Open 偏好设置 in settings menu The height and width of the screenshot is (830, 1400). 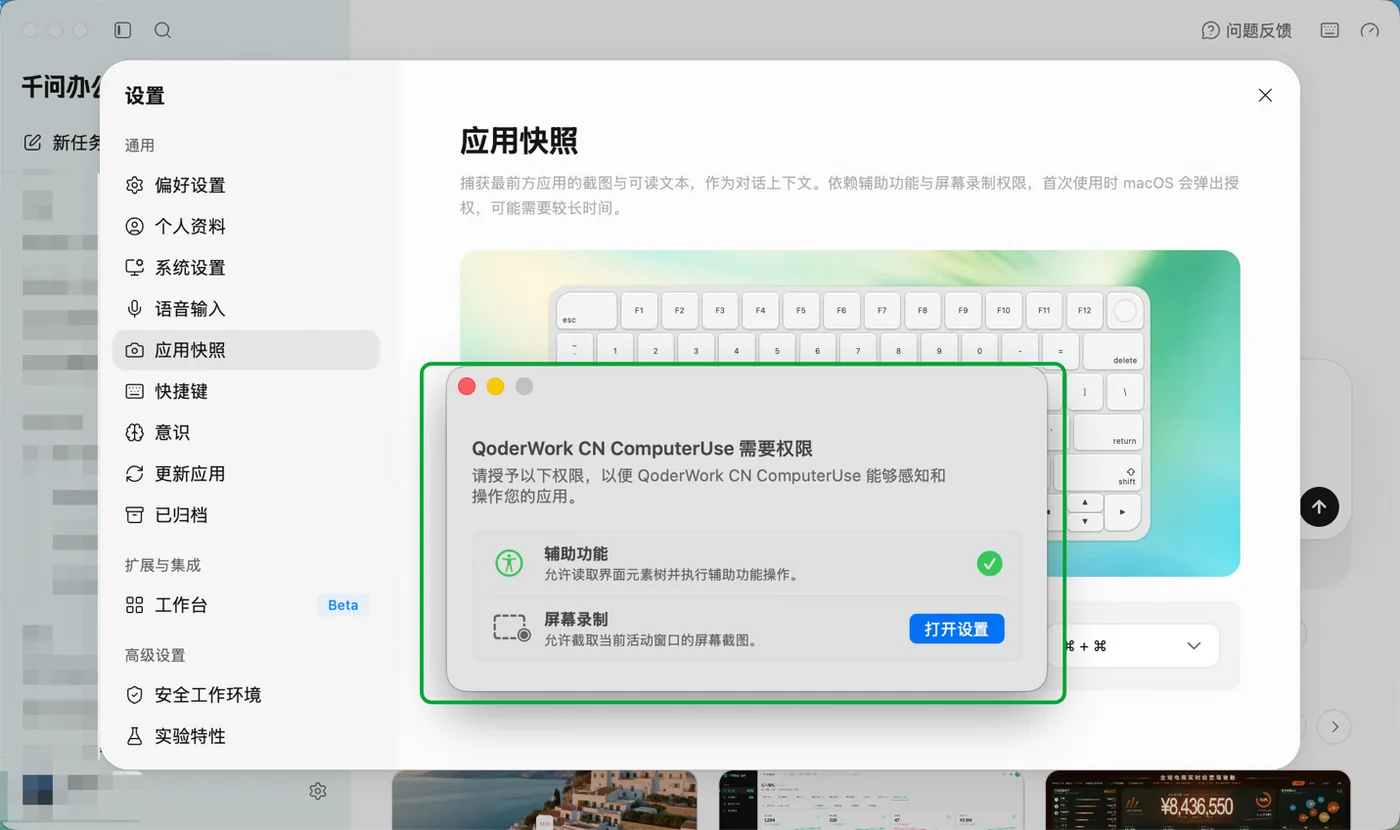pos(246,185)
